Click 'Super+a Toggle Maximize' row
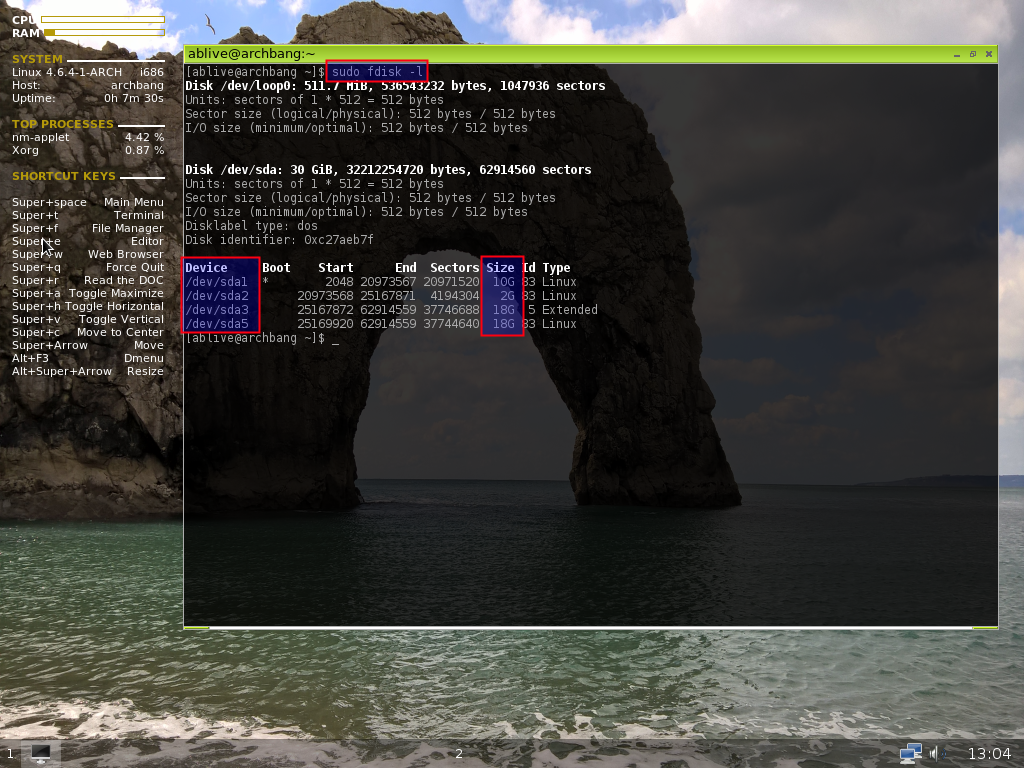Viewport: 1024px width, 768px height. click(x=88, y=293)
